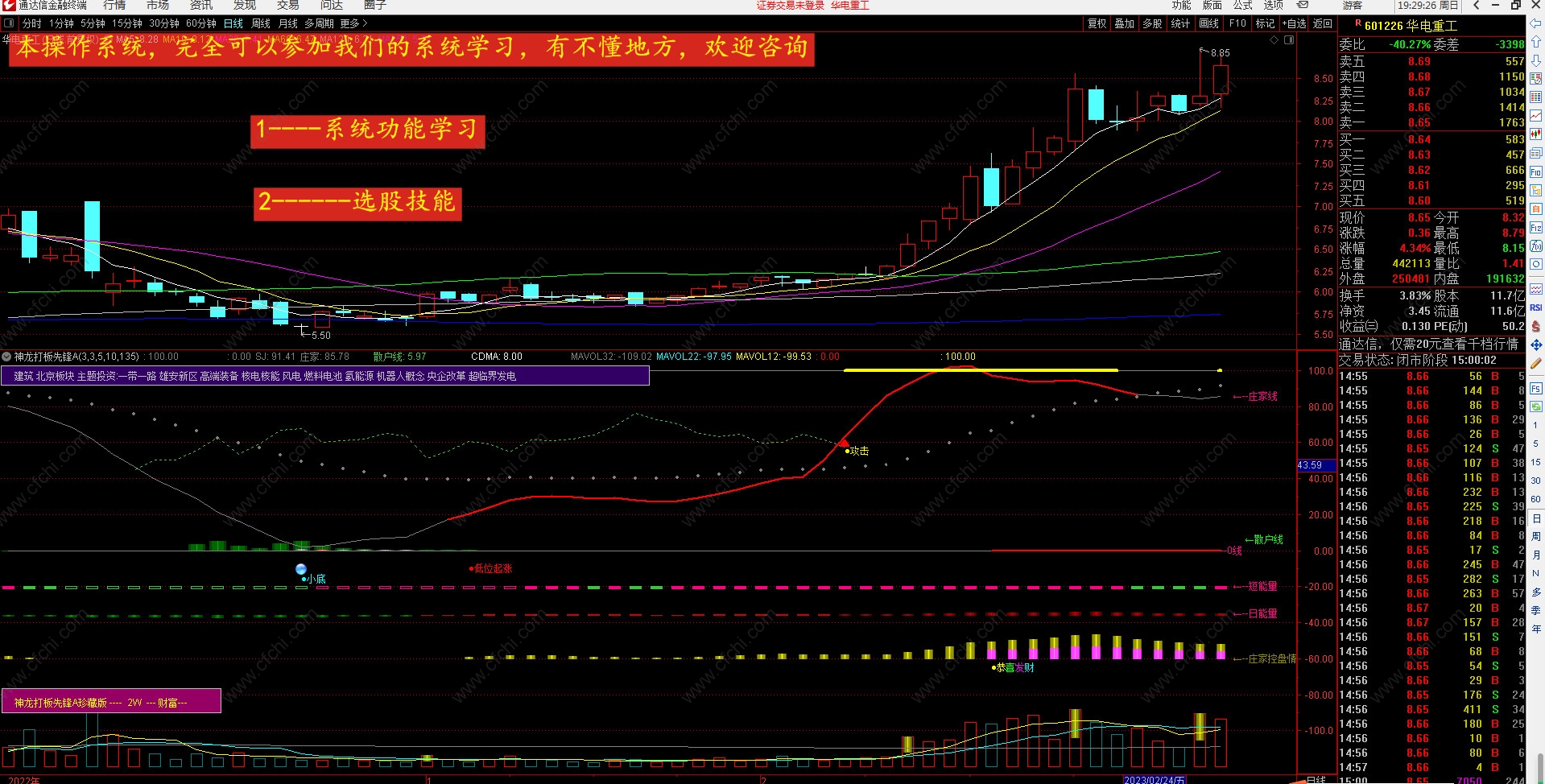Select the RSI indicator icon in sidebar
This screenshot has width=1545, height=784.
(1536, 307)
